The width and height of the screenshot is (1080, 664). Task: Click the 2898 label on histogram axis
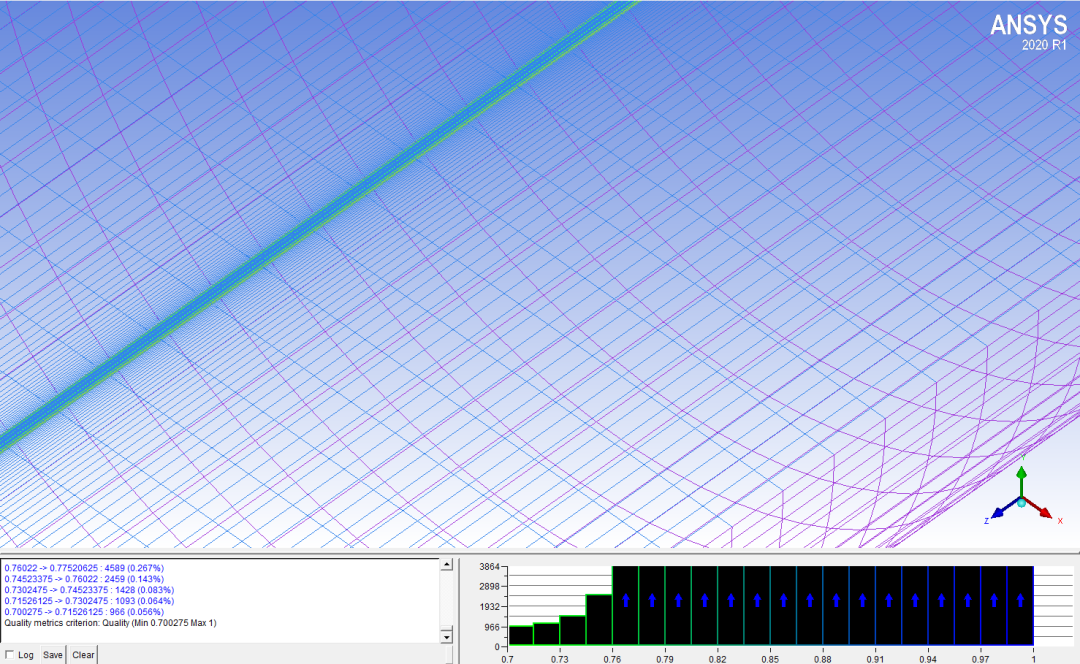coord(489,587)
